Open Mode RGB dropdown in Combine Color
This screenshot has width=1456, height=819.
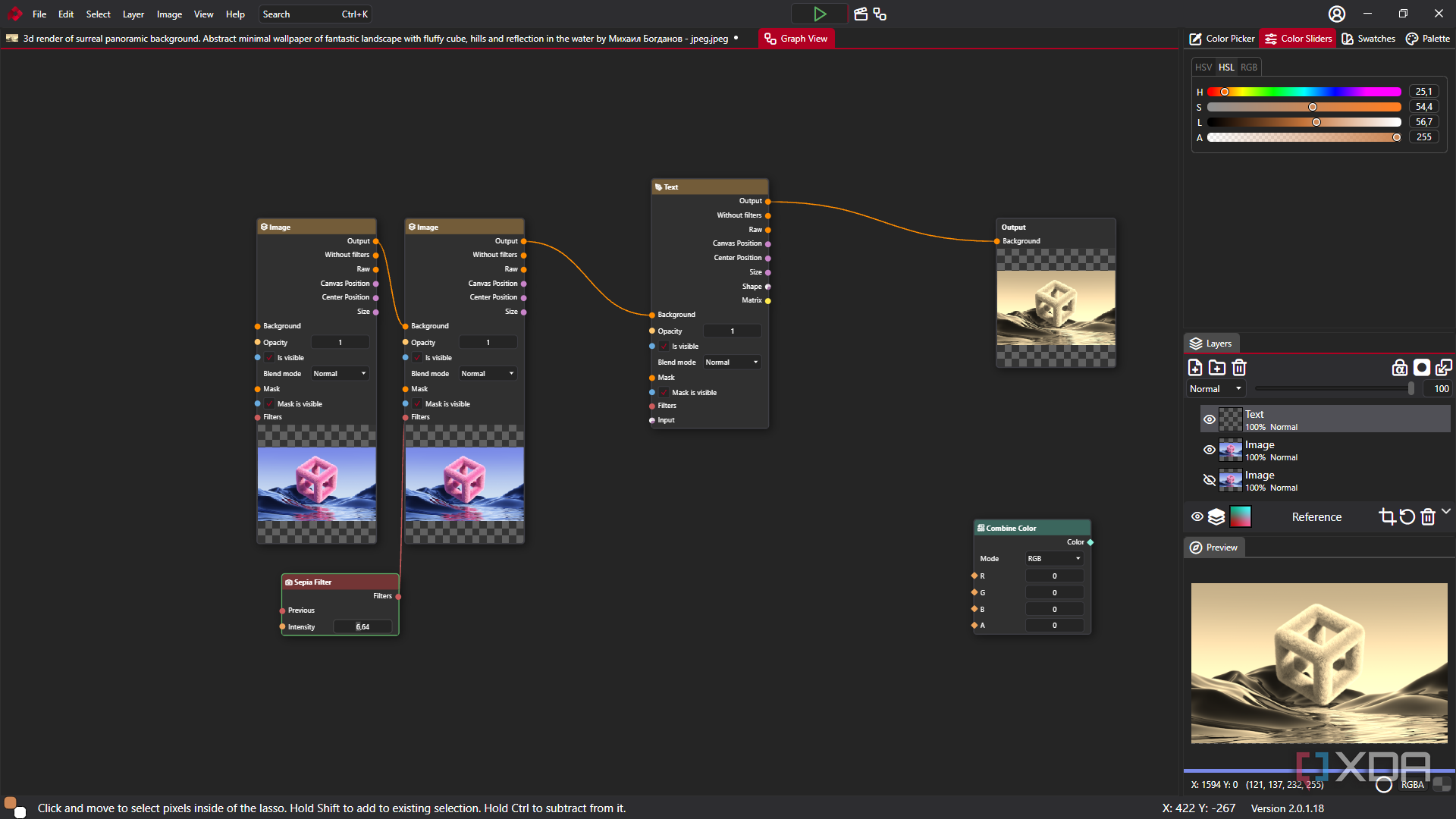(1054, 559)
